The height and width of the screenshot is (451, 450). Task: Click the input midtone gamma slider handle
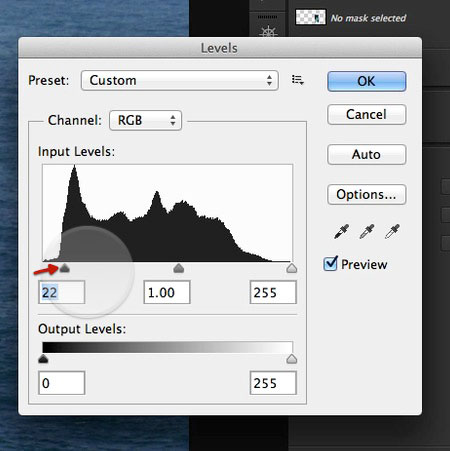179,268
